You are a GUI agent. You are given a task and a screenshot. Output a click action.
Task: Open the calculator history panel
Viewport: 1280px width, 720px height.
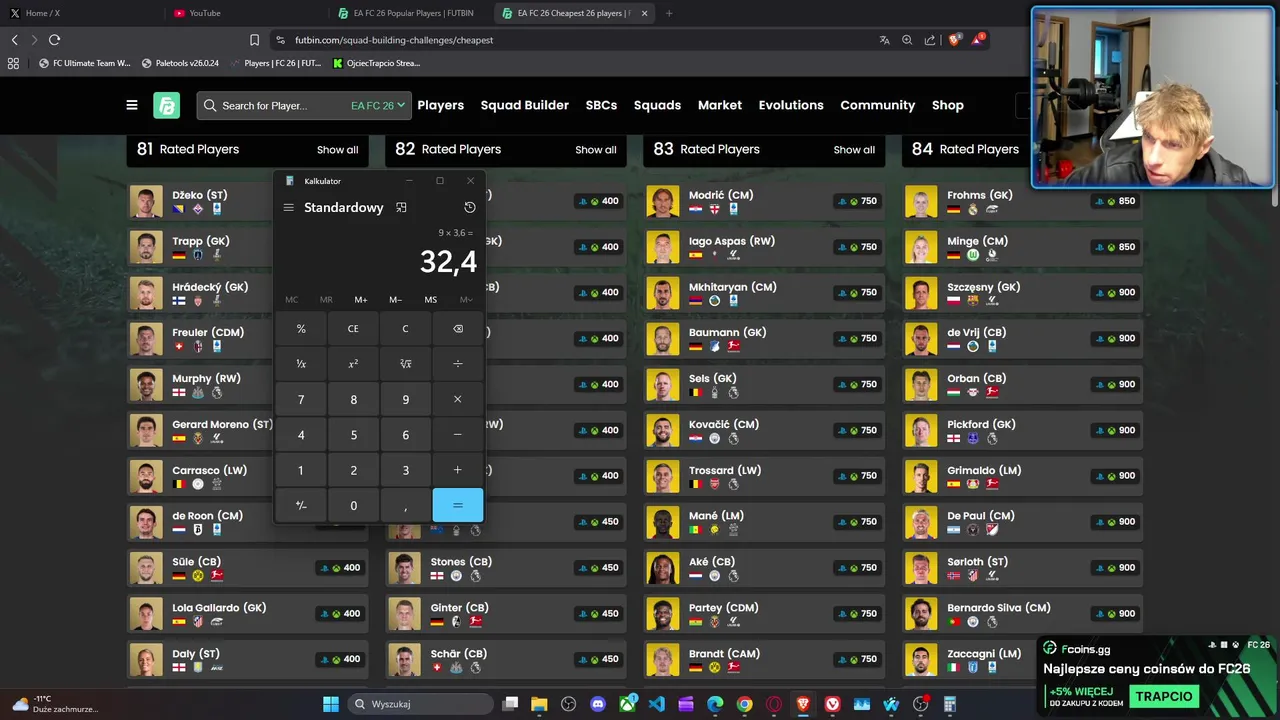pyautogui.click(x=470, y=207)
